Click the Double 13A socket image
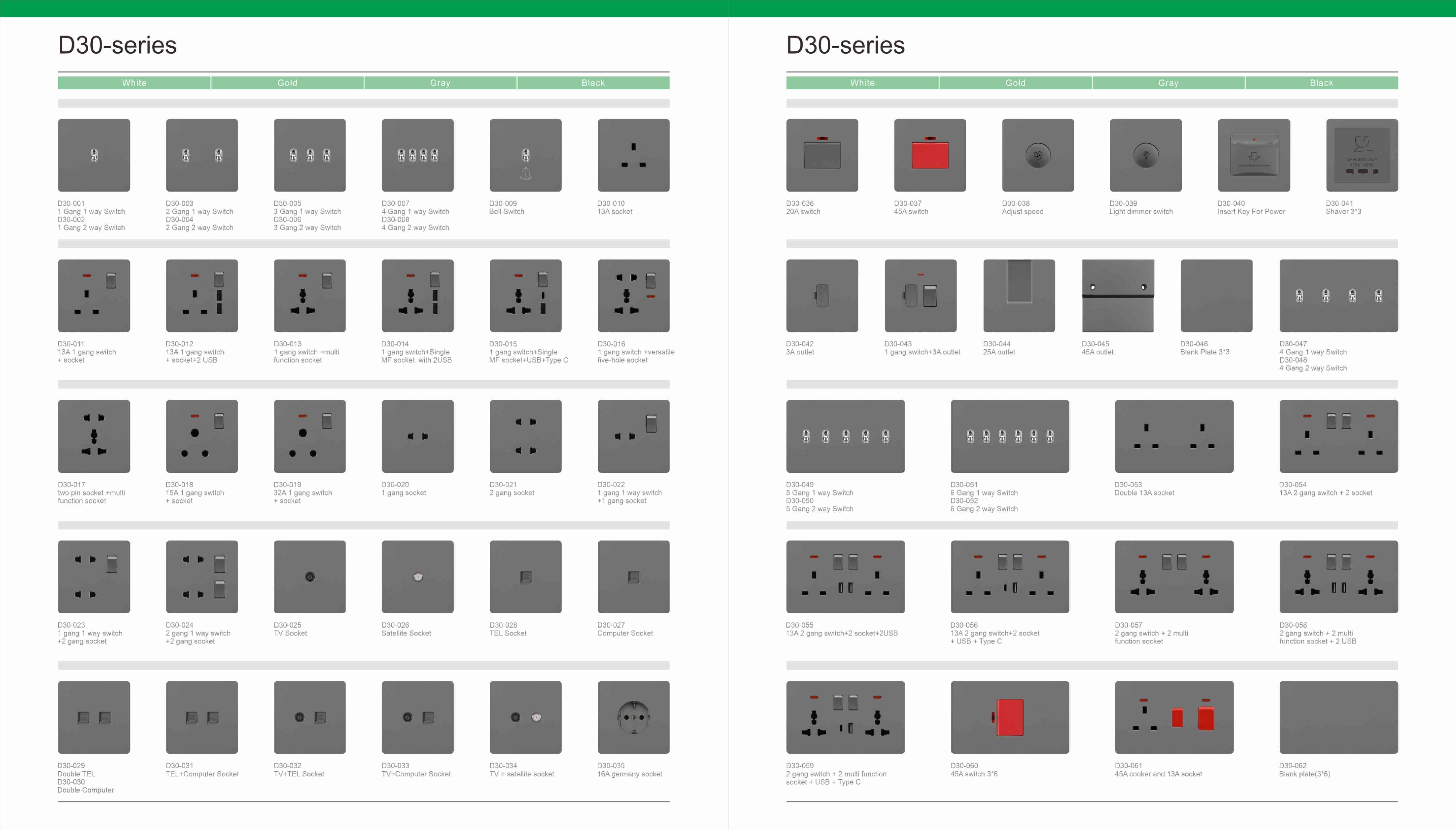The image size is (1456, 830). (1174, 436)
